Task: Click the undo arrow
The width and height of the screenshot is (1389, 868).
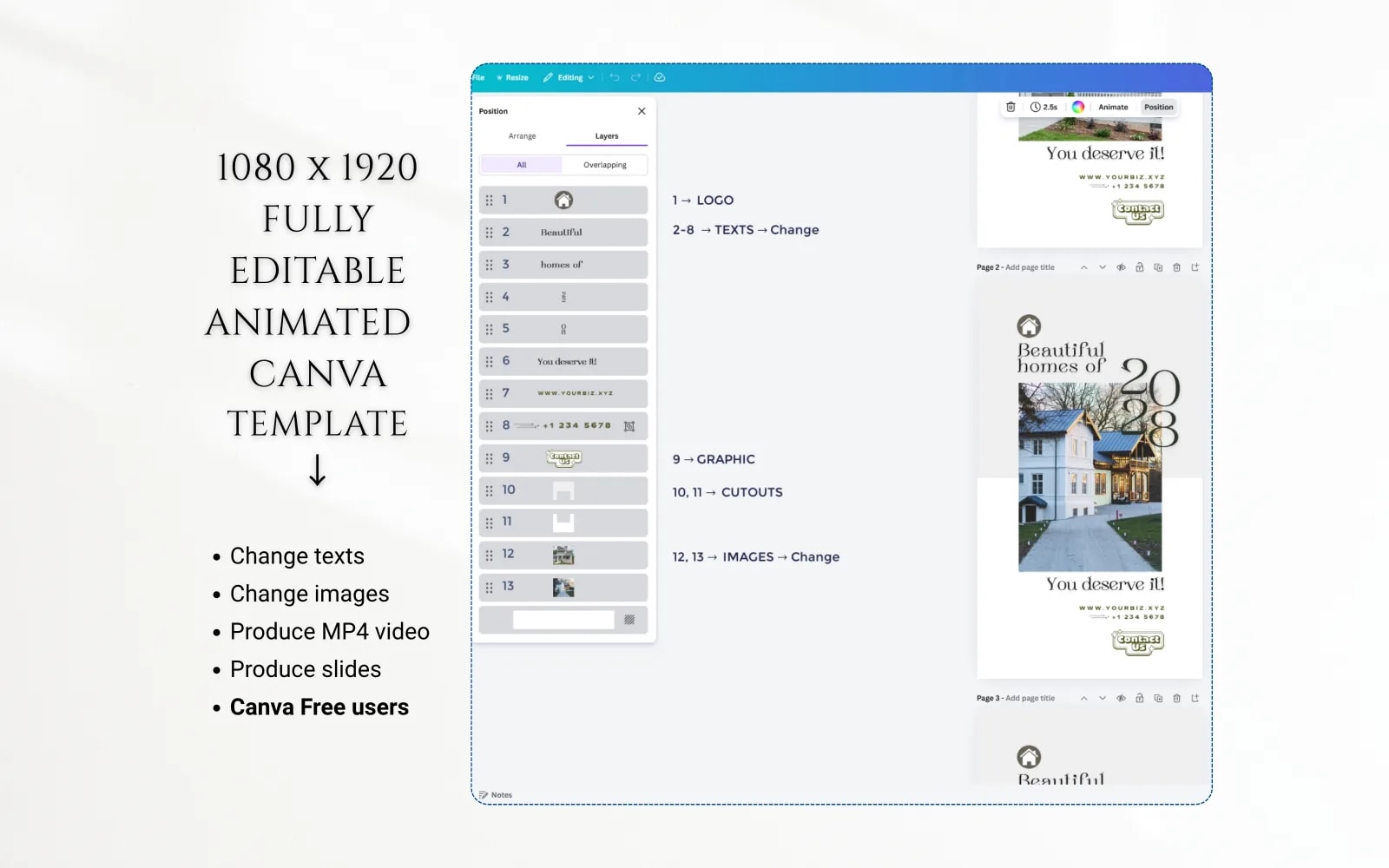Action: pos(615,77)
